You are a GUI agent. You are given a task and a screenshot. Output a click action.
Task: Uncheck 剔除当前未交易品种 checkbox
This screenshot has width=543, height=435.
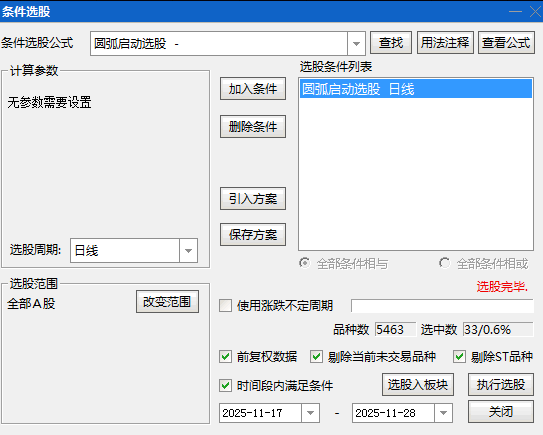(317, 356)
